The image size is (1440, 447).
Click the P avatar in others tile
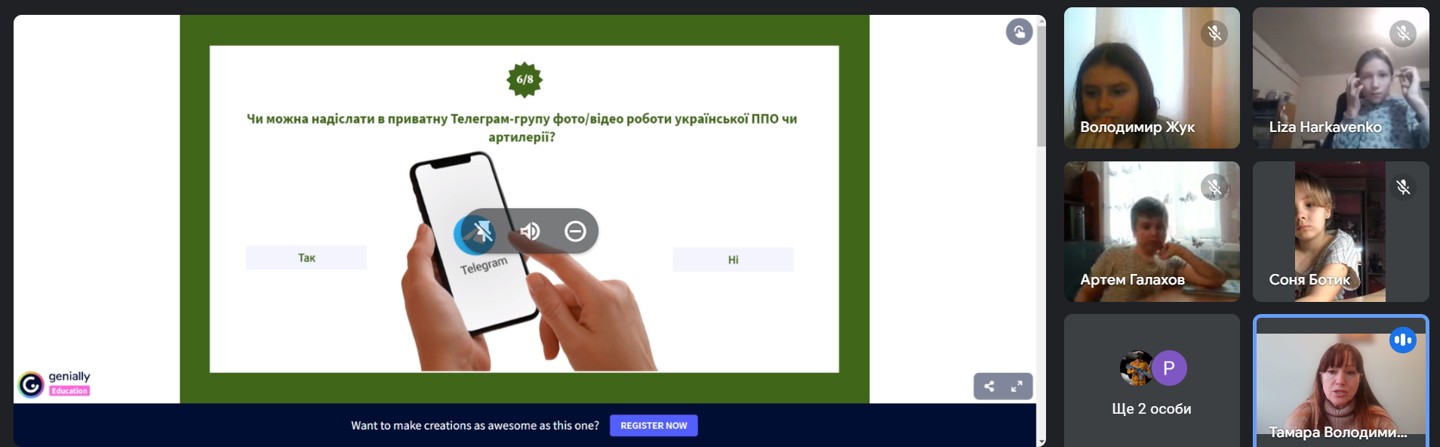(x=1169, y=368)
